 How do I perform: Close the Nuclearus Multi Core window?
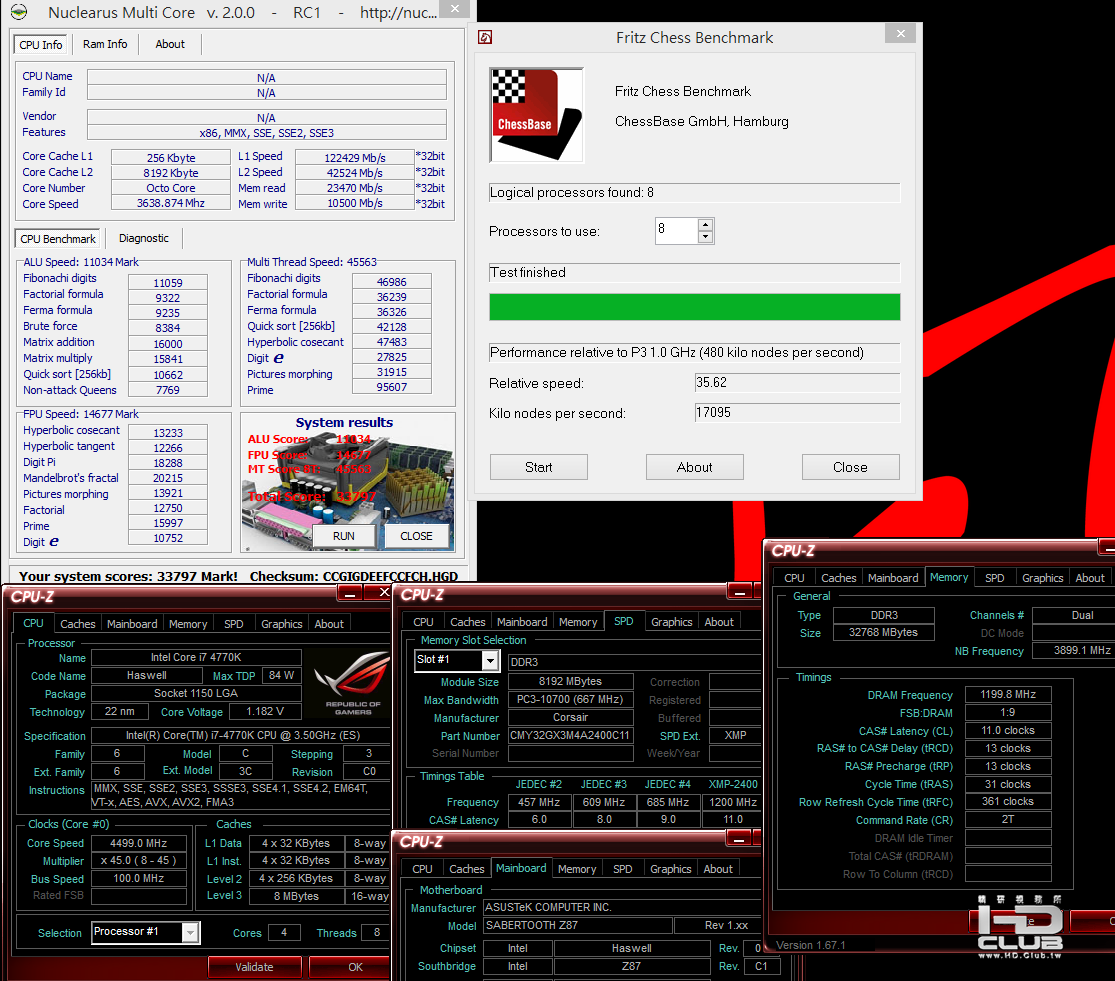(454, 9)
